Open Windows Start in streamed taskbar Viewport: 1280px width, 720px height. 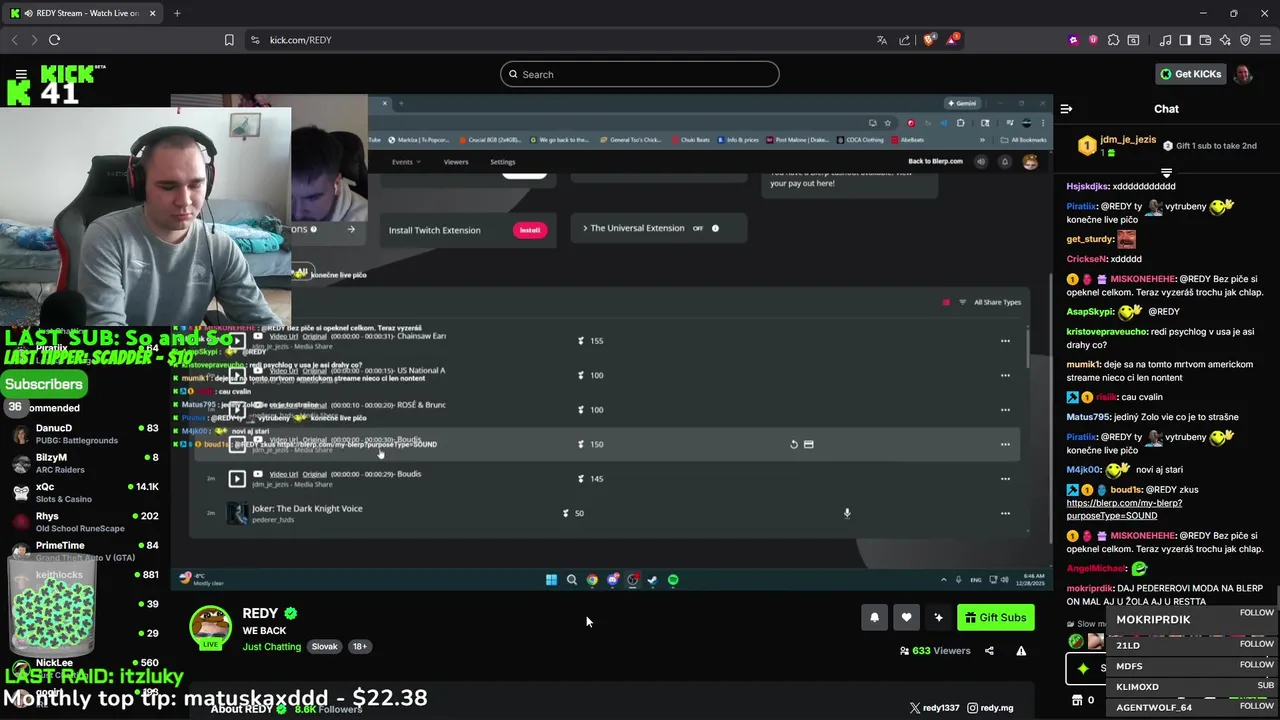pos(551,580)
